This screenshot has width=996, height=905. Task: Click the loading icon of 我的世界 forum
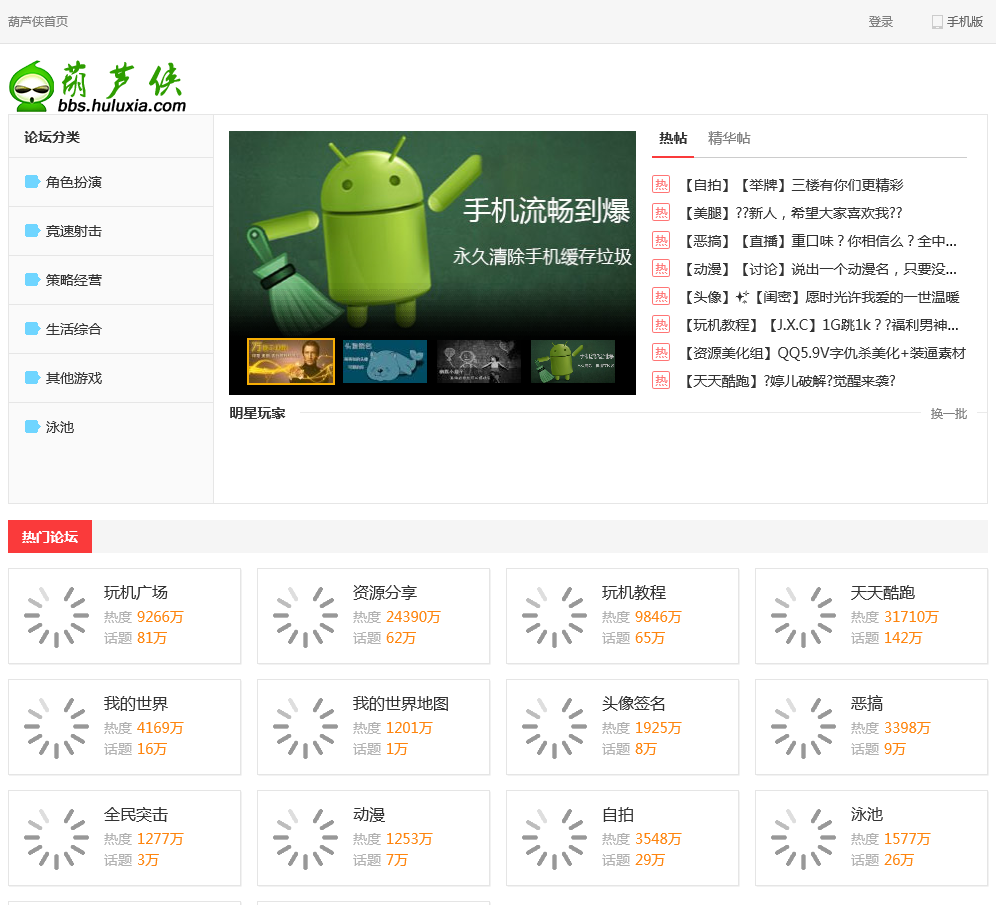pos(57,727)
